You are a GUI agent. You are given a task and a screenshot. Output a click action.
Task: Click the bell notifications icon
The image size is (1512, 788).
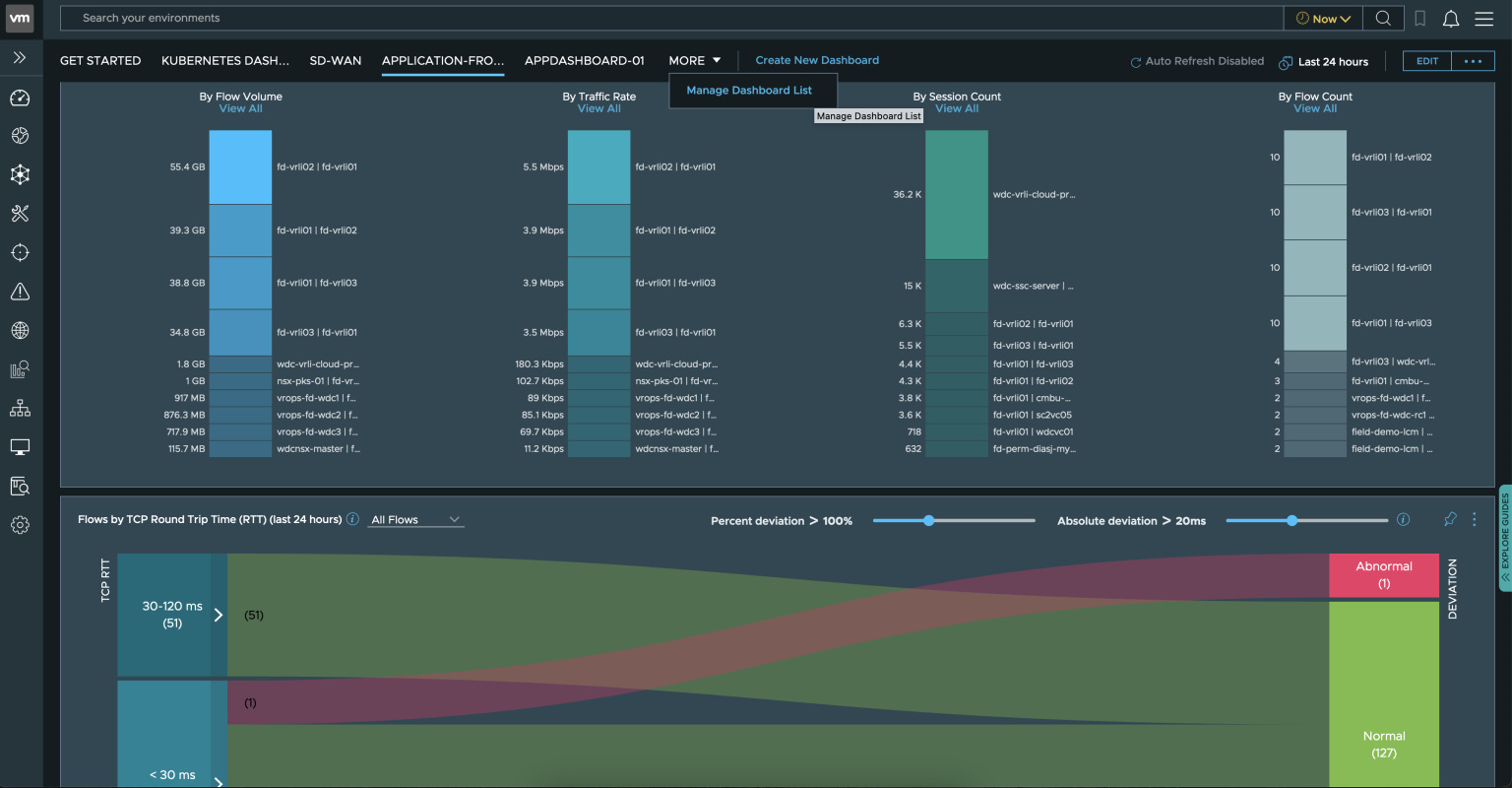point(1450,19)
